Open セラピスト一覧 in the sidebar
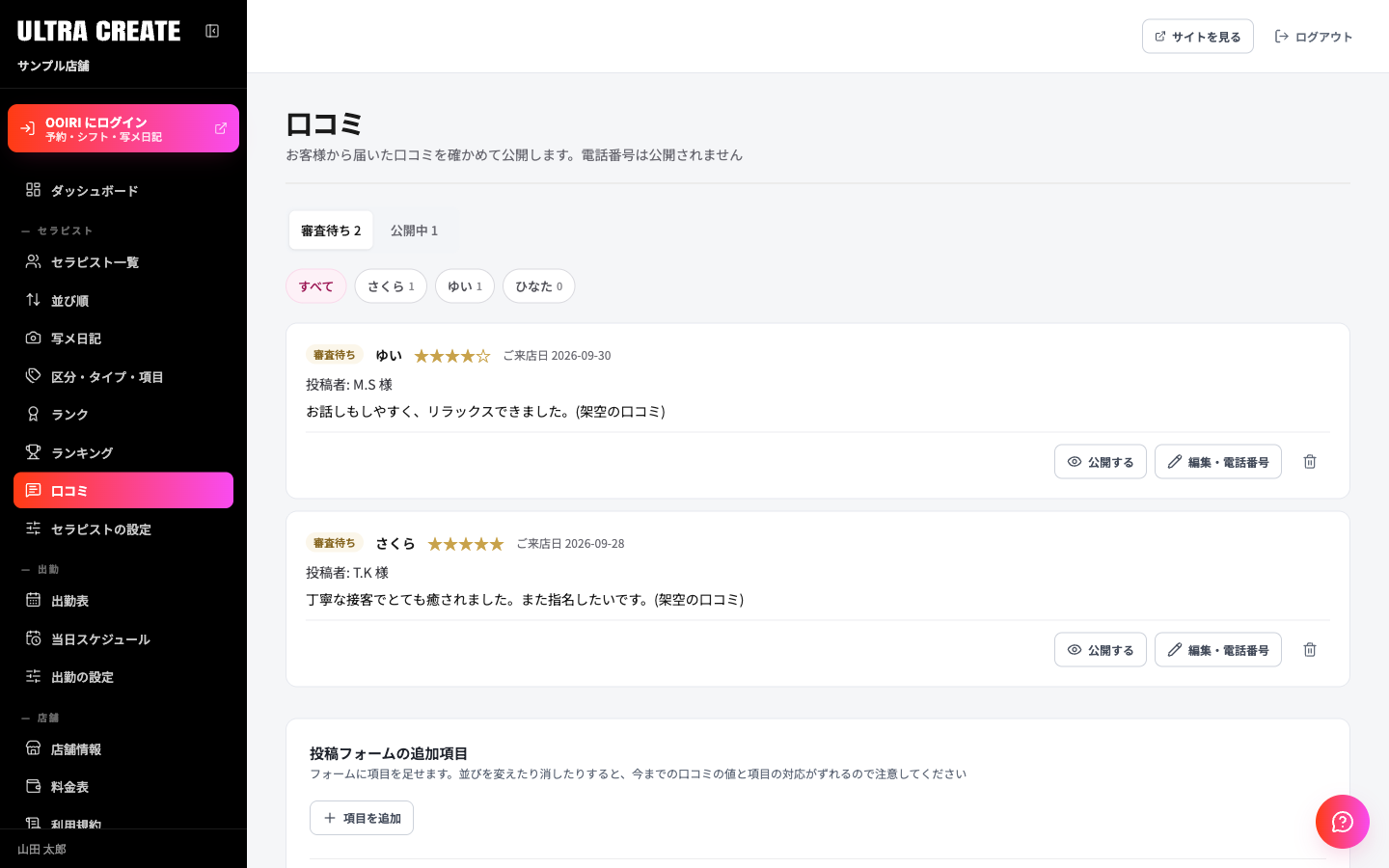 tap(123, 262)
